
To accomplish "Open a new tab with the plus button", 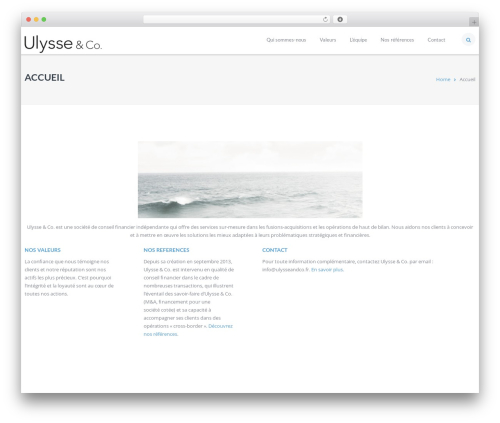I will 474,22.
